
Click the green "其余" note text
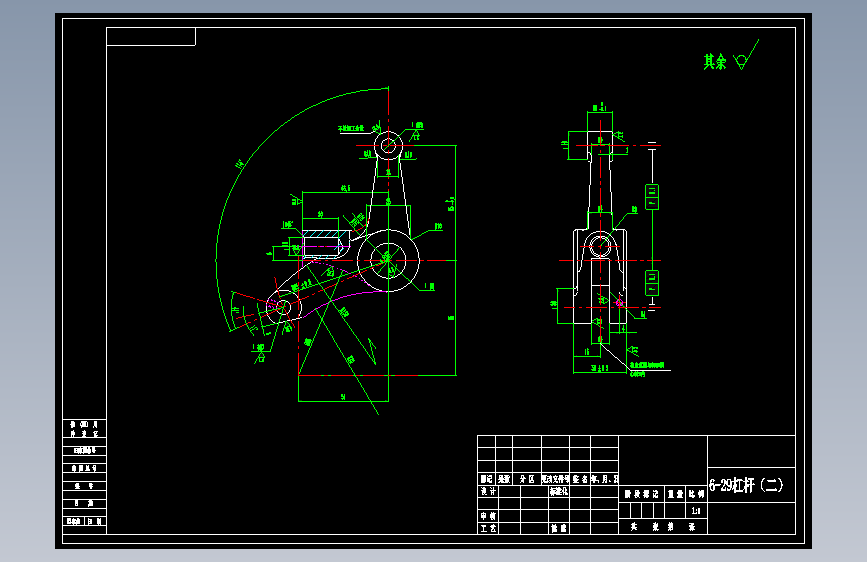click(x=714, y=62)
